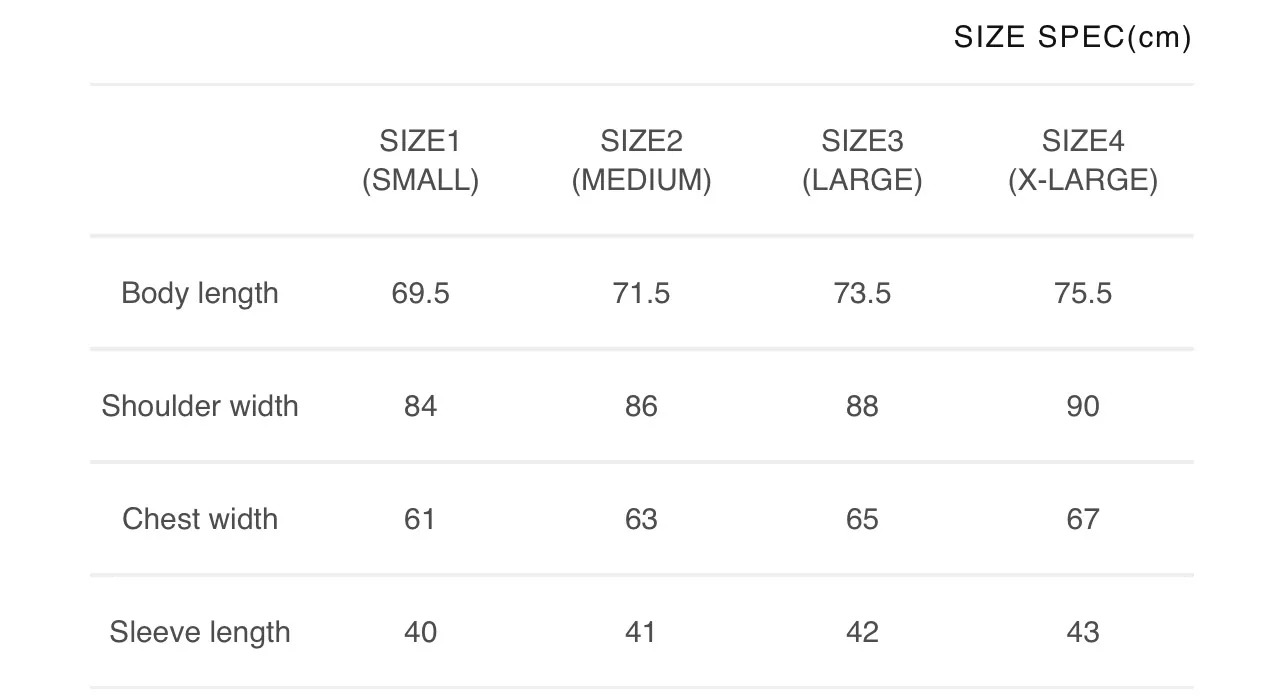Click shoulder width value 90
This screenshot has width=1284, height=696.
coord(1083,406)
